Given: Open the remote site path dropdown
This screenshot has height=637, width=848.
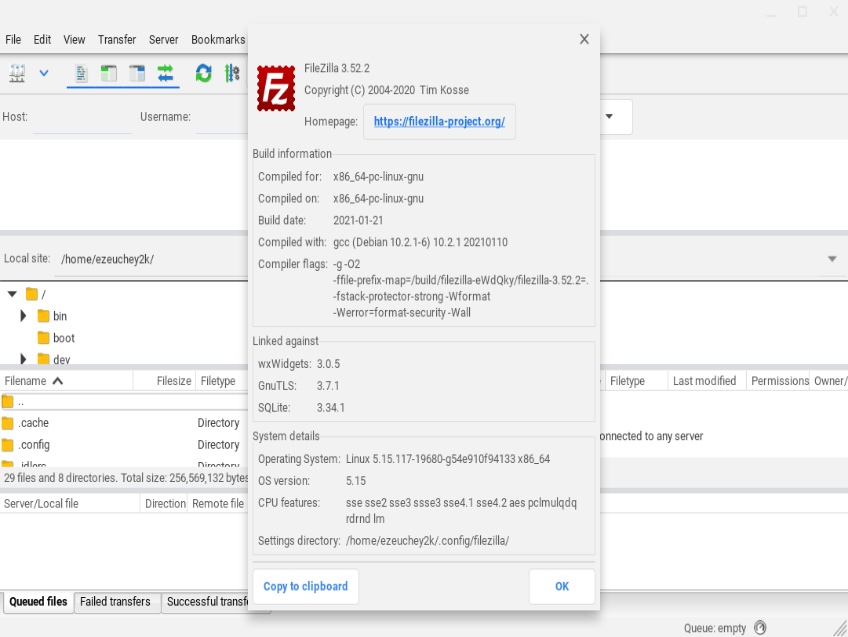Looking at the screenshot, I should [832, 259].
